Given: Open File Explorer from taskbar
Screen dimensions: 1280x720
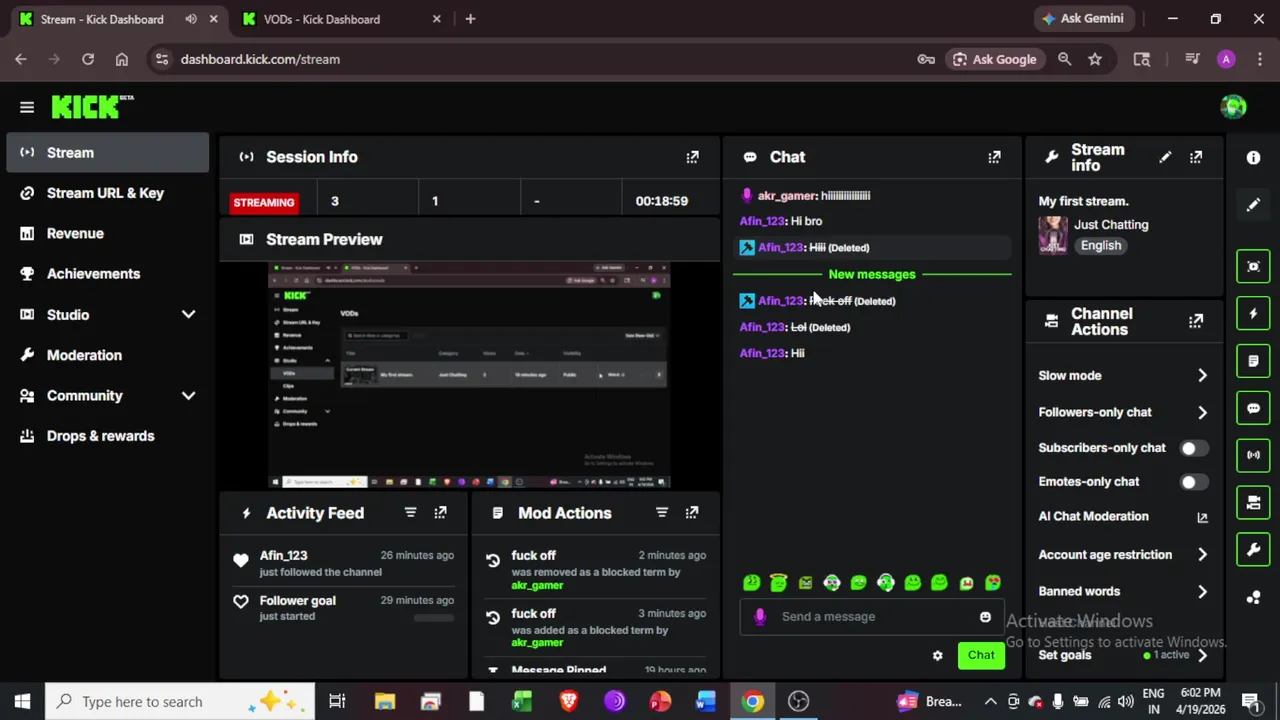Looking at the screenshot, I should [x=384, y=702].
